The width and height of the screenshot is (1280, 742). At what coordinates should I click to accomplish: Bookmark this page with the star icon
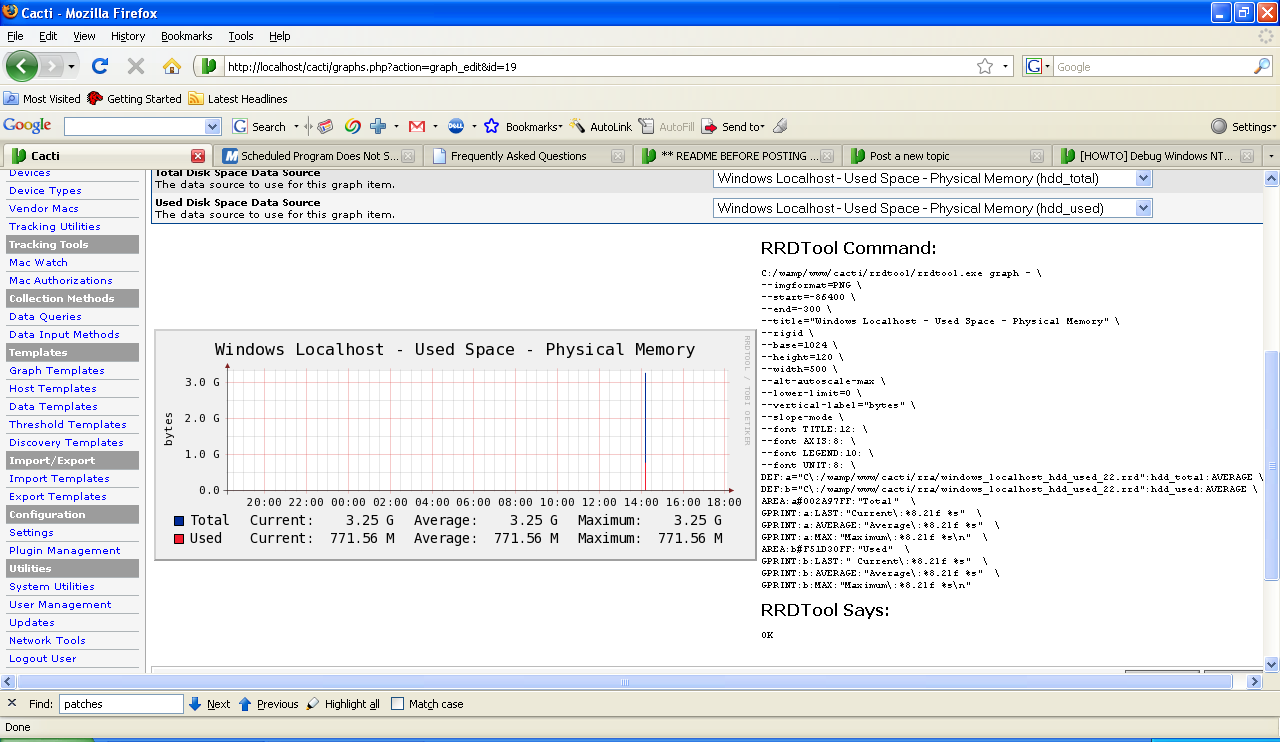click(985, 66)
